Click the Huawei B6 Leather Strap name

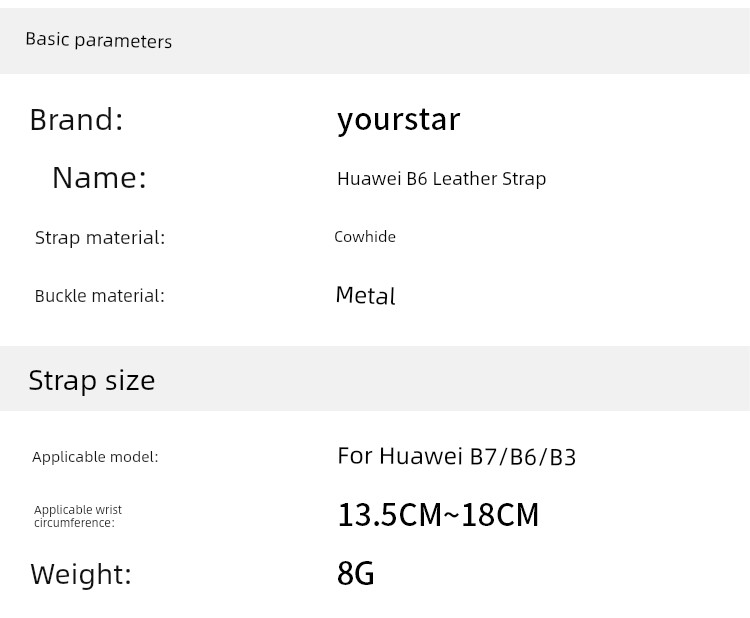(441, 179)
